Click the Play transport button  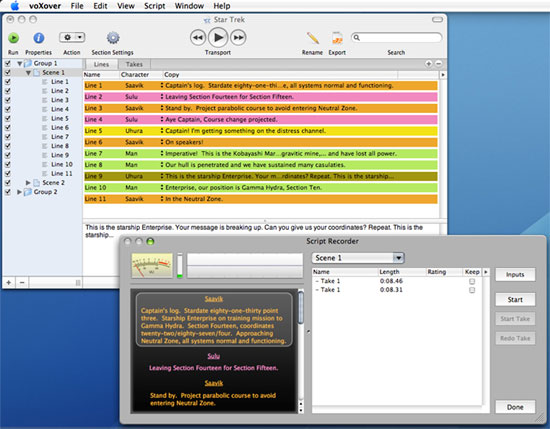pyautogui.click(x=218, y=37)
